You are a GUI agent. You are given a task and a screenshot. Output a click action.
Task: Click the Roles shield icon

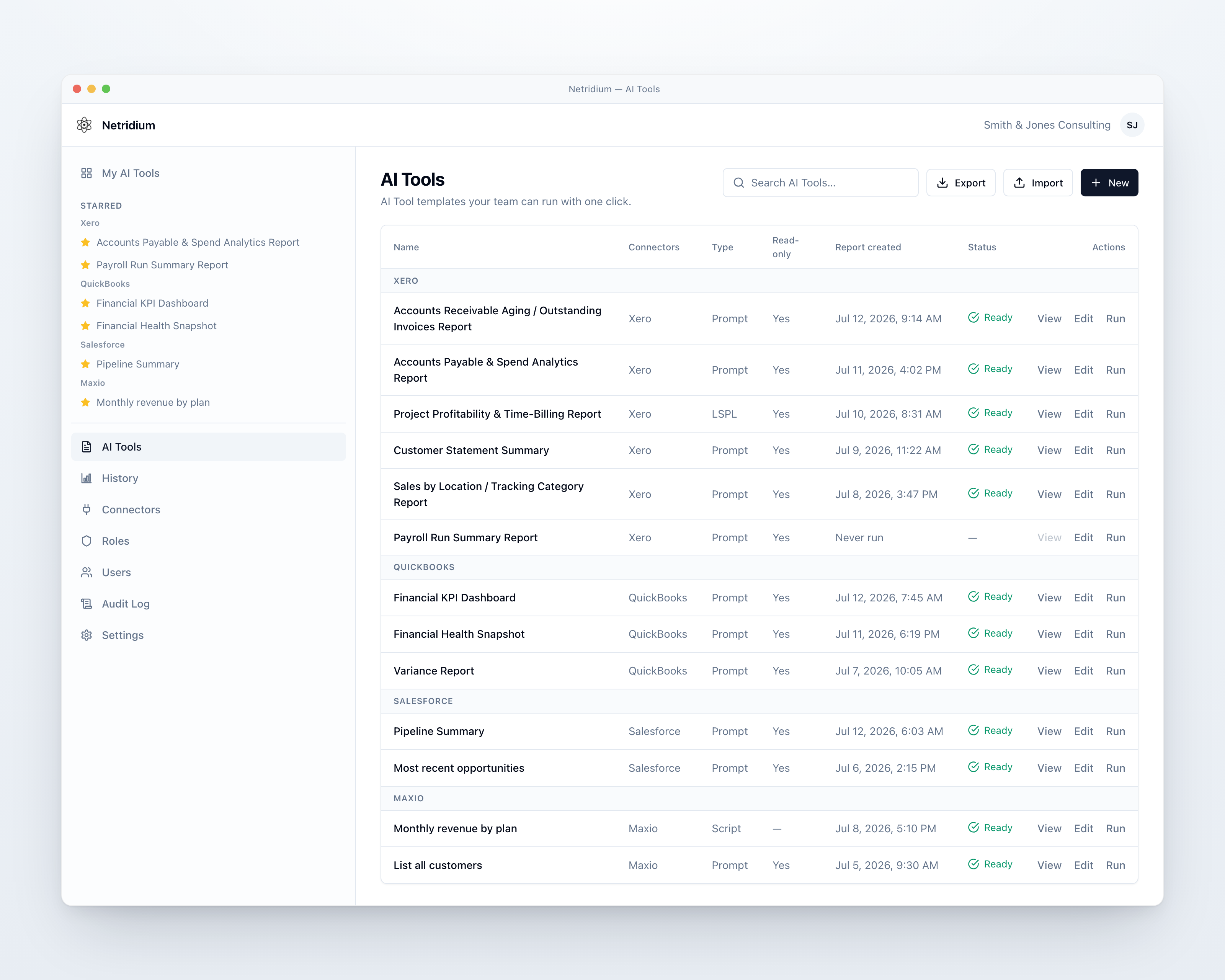[87, 541]
